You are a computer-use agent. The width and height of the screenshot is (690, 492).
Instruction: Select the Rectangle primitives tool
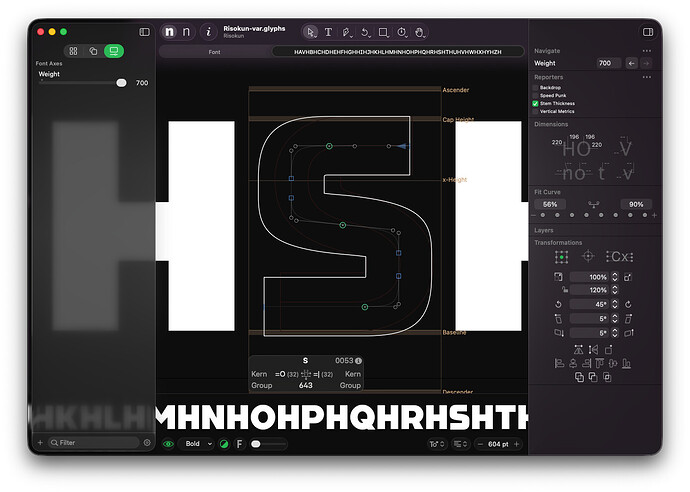tap(383, 32)
